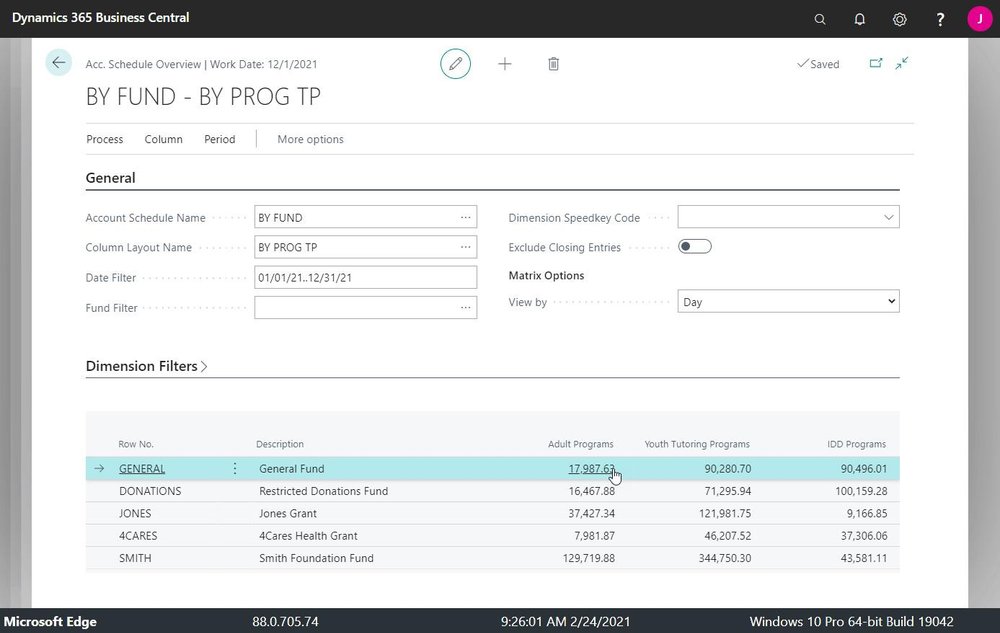Open the Column menu
1000x633 pixels.
[163, 139]
